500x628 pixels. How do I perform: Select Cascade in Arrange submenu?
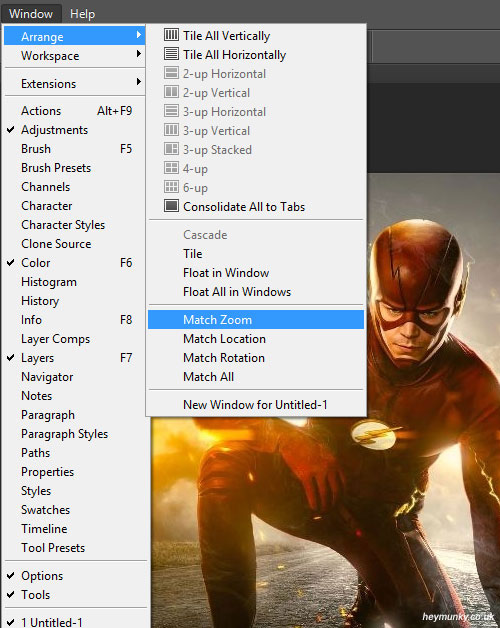[256, 235]
